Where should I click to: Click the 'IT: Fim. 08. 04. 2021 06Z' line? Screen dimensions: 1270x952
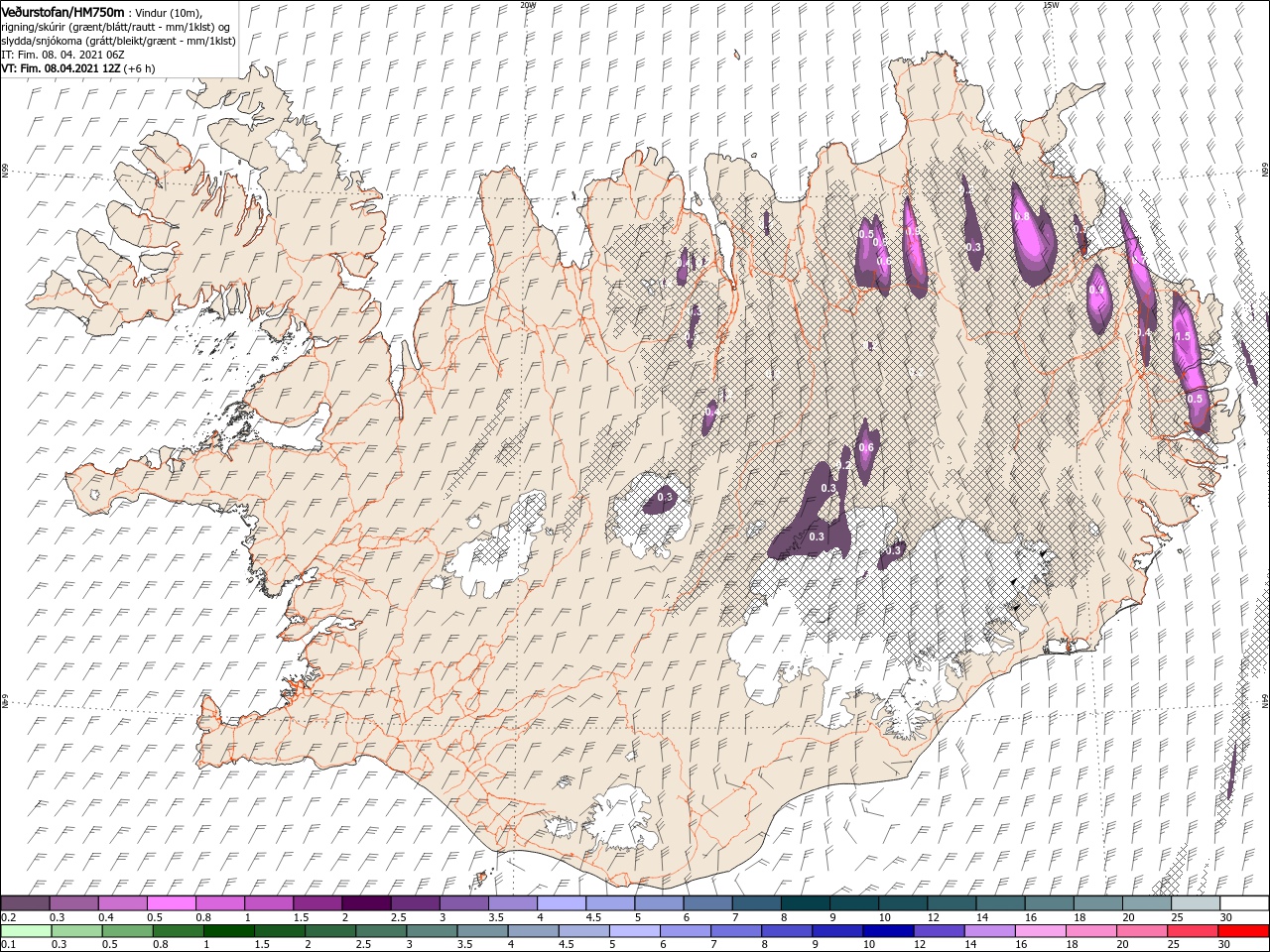[x=63, y=55]
